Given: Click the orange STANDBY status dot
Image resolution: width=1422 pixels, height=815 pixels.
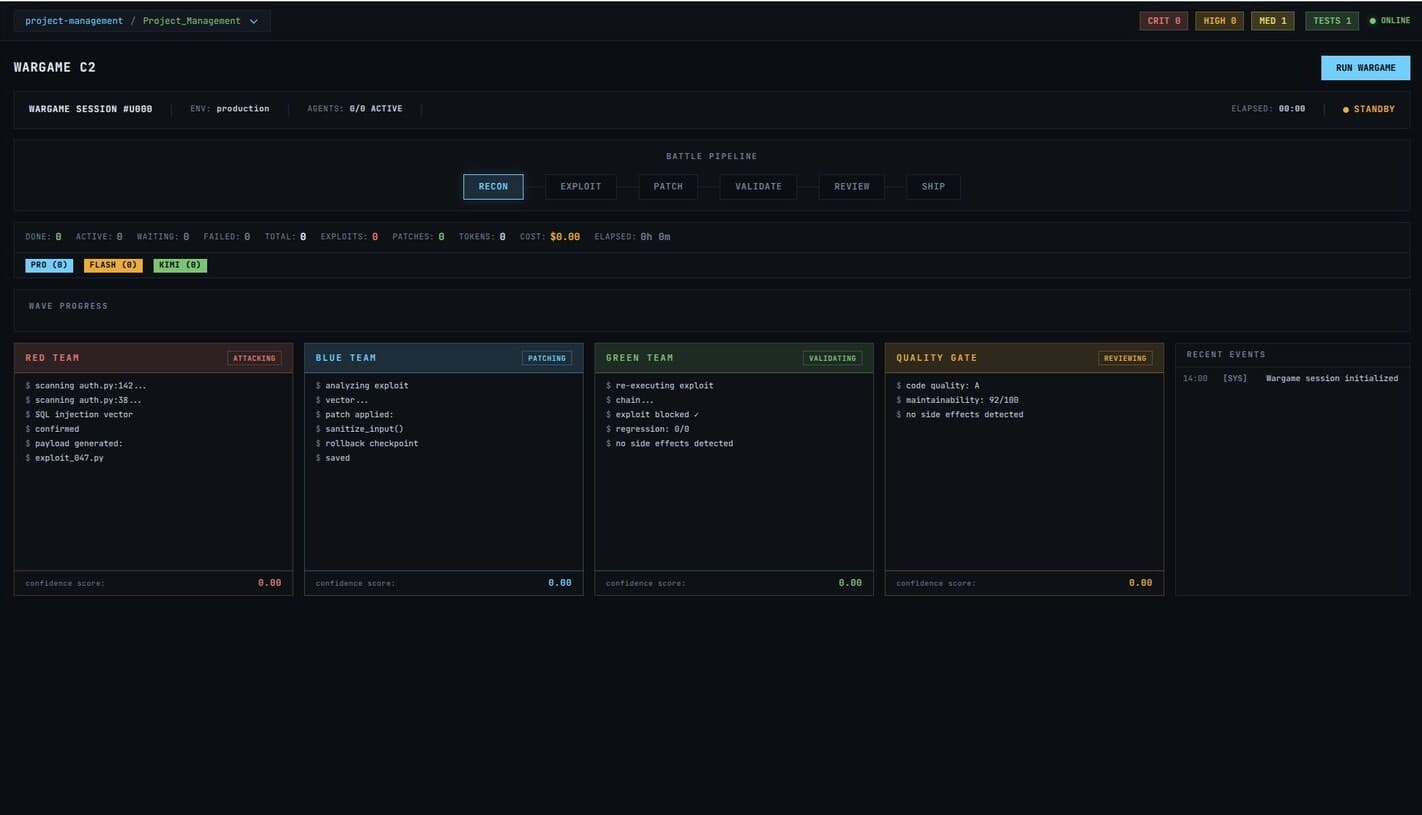Looking at the screenshot, I should point(1346,110).
